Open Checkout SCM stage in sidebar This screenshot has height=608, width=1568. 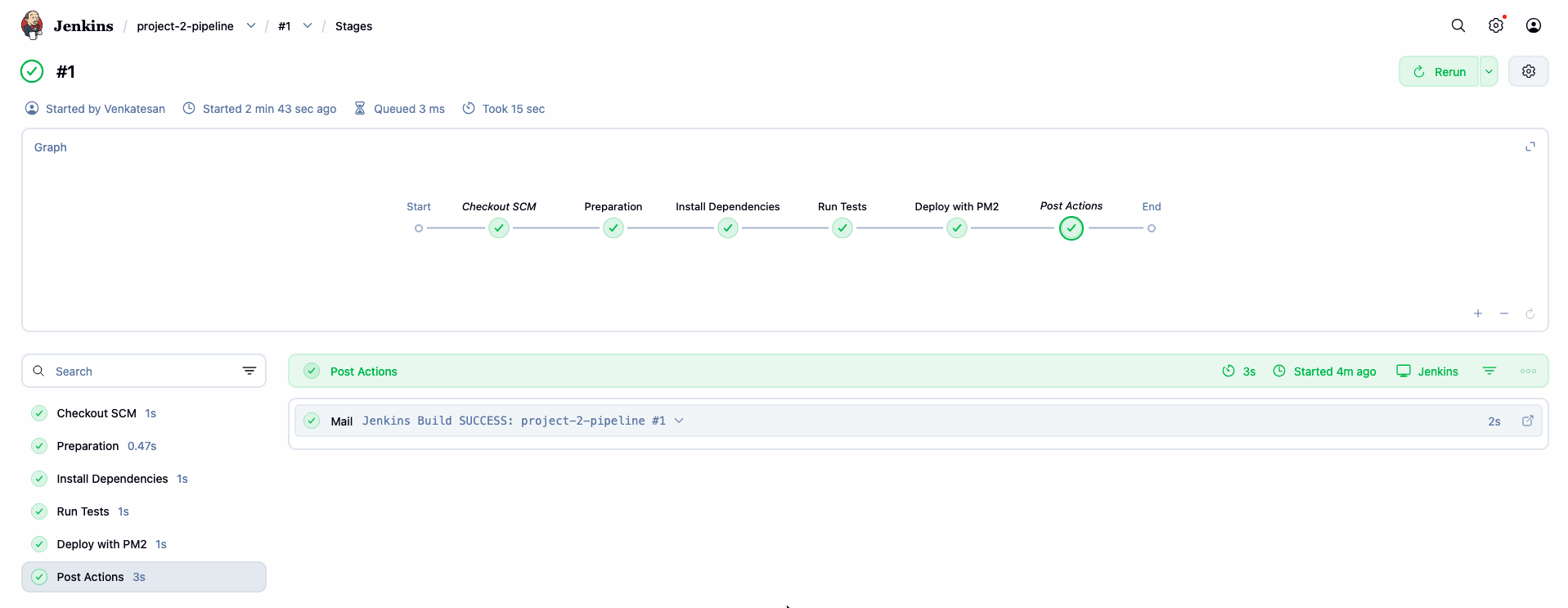(x=144, y=413)
